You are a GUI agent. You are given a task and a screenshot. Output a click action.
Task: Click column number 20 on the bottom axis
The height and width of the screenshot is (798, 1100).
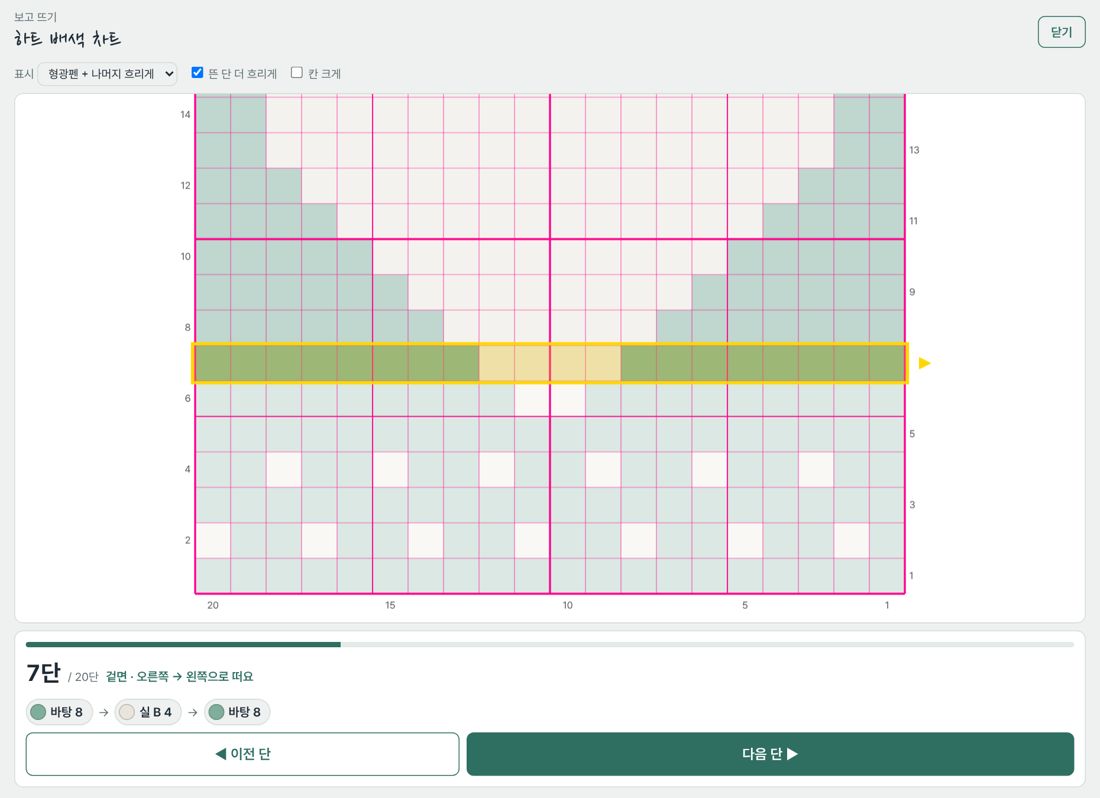click(213, 605)
